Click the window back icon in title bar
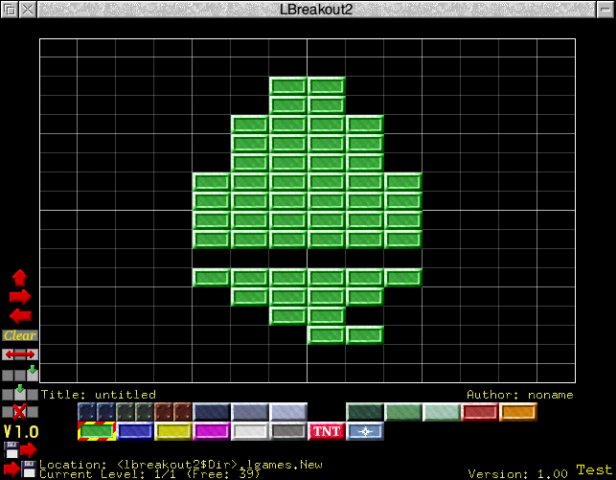 pyautogui.click(x=10, y=9)
